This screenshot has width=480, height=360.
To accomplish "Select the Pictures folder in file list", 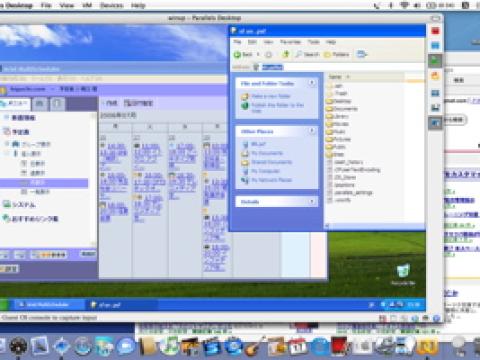I will point(338,139).
